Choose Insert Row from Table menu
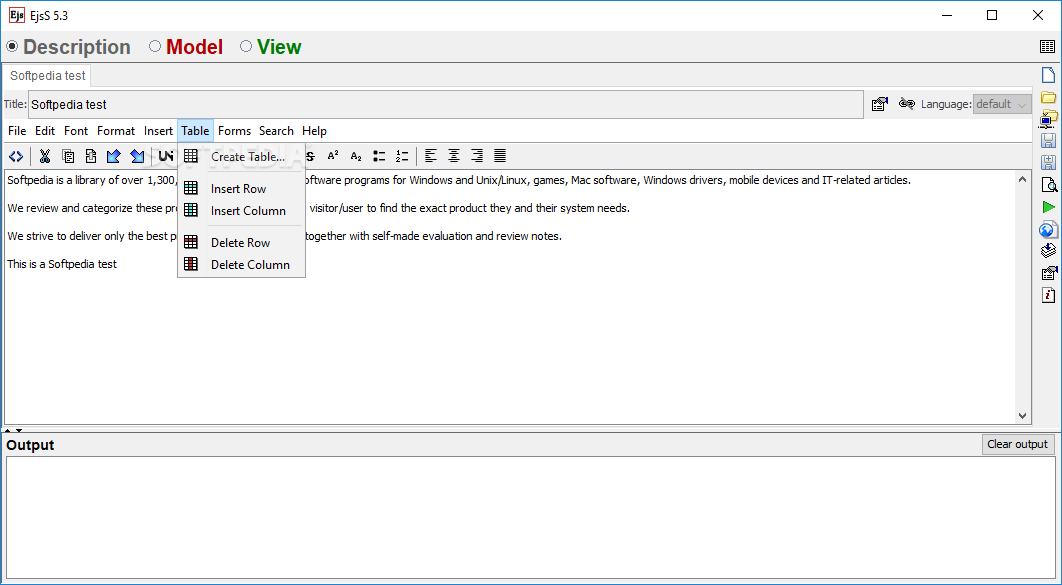This screenshot has width=1062, height=585. [x=241, y=188]
